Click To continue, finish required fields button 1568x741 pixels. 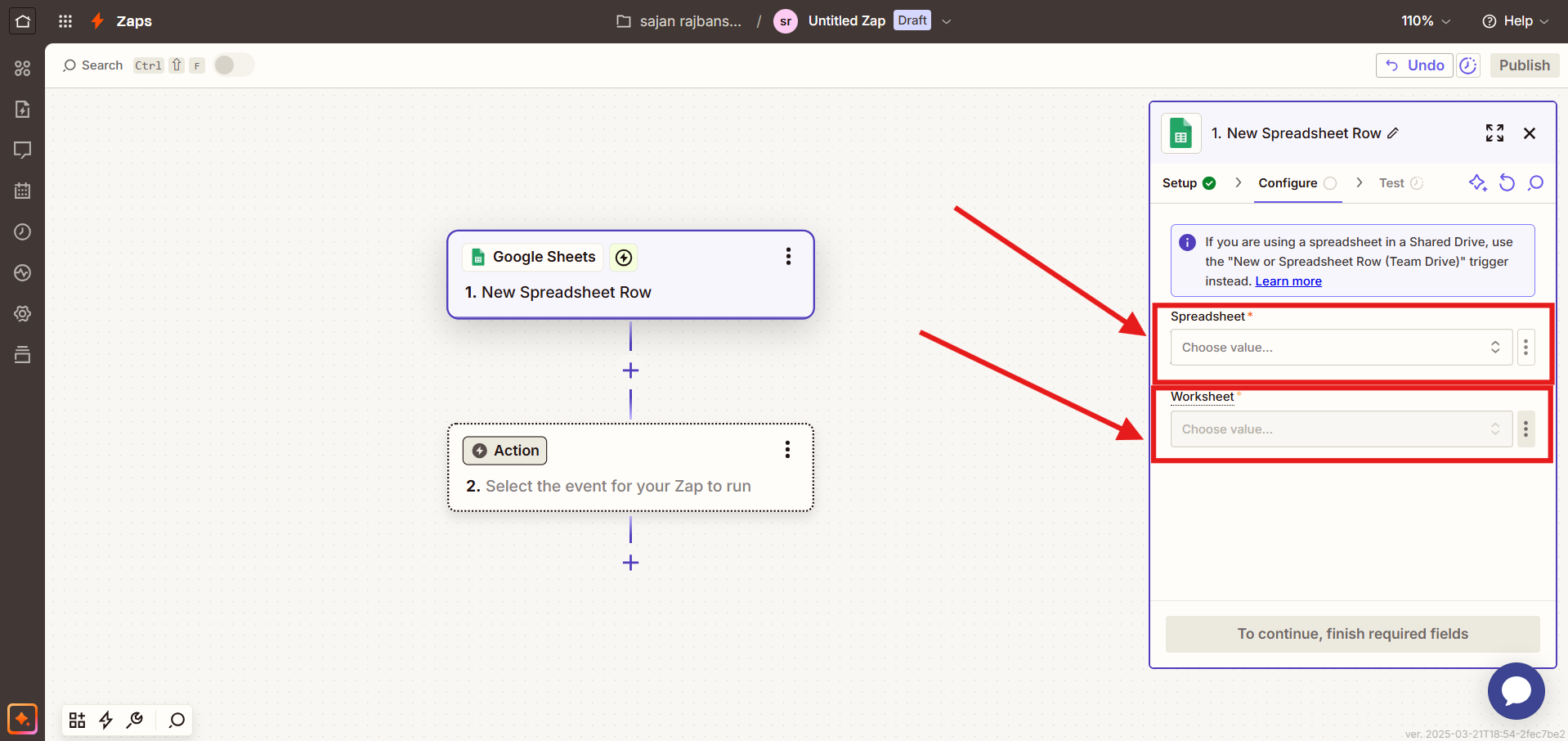[1352, 634]
